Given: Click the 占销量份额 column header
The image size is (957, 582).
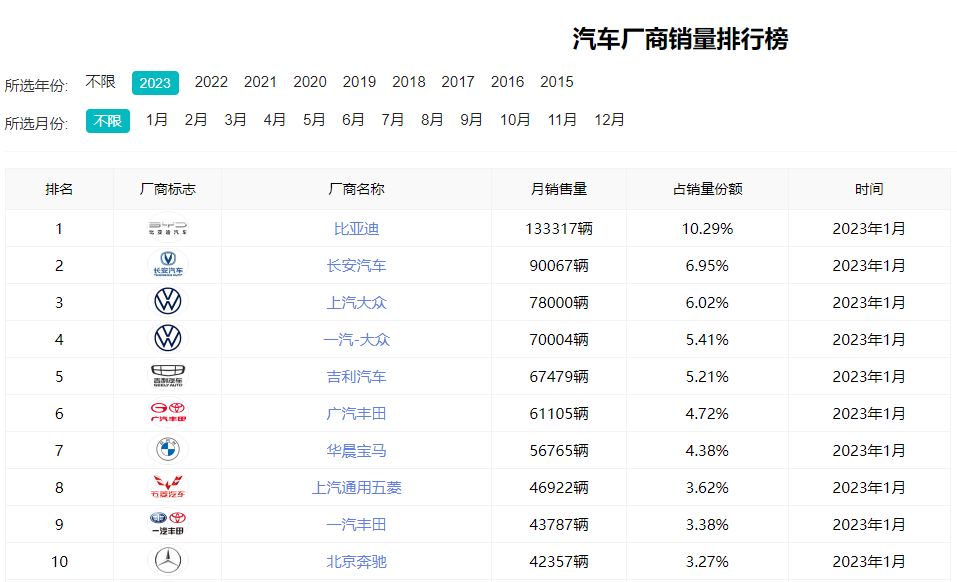Looking at the screenshot, I should [707, 189].
